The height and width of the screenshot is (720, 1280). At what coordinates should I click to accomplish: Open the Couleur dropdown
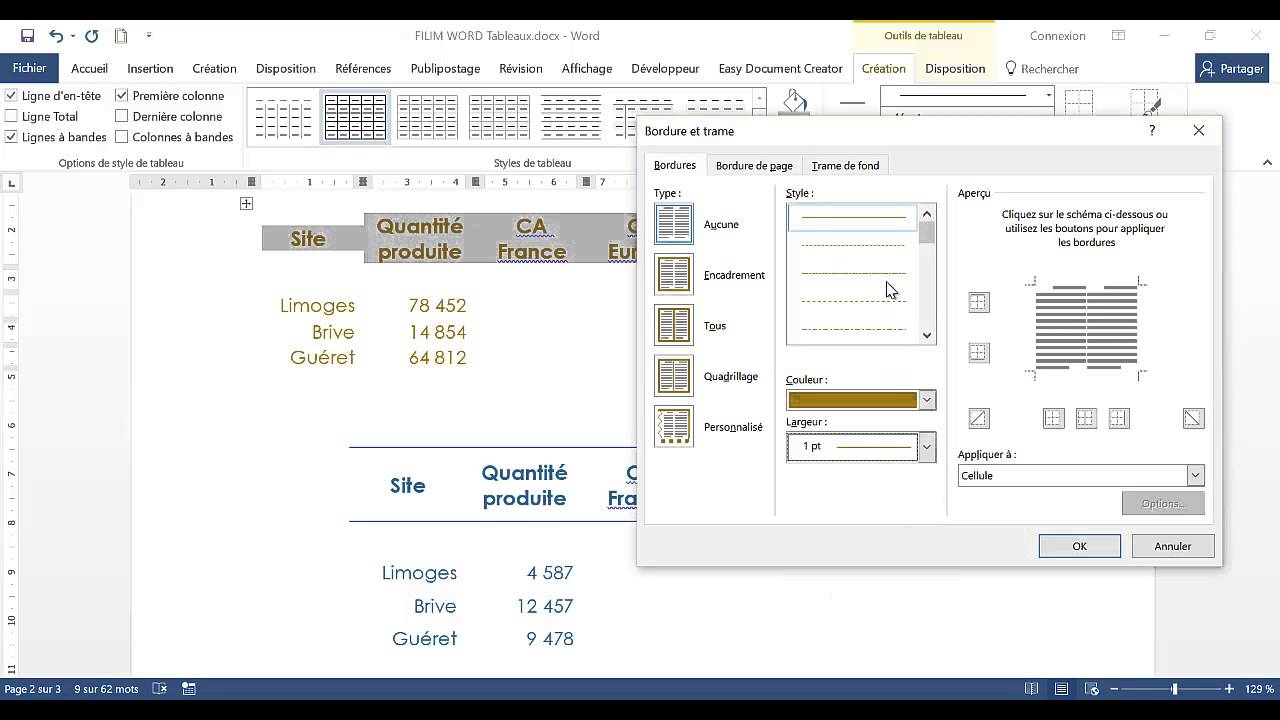(x=926, y=400)
